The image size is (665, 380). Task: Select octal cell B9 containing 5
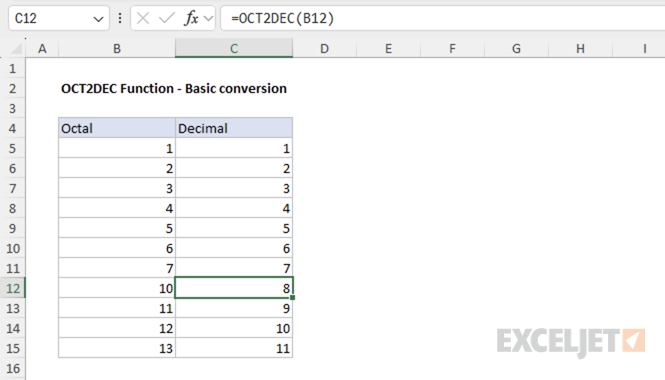tap(117, 228)
